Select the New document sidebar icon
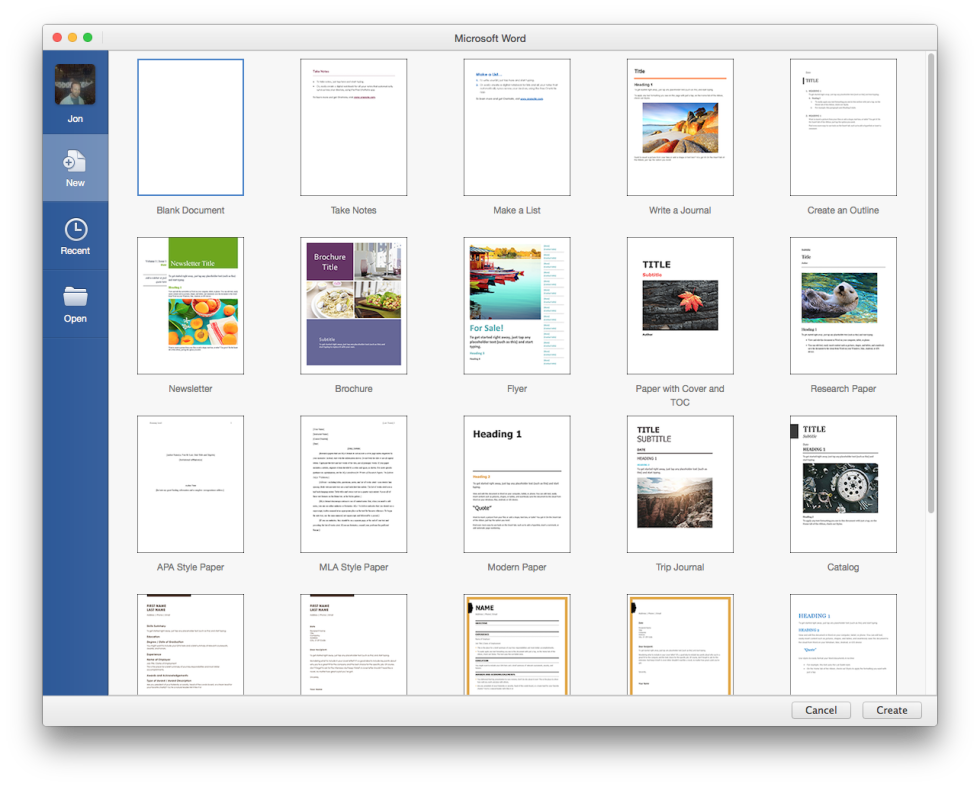Image resolution: width=980 pixels, height=787 pixels. tap(74, 161)
